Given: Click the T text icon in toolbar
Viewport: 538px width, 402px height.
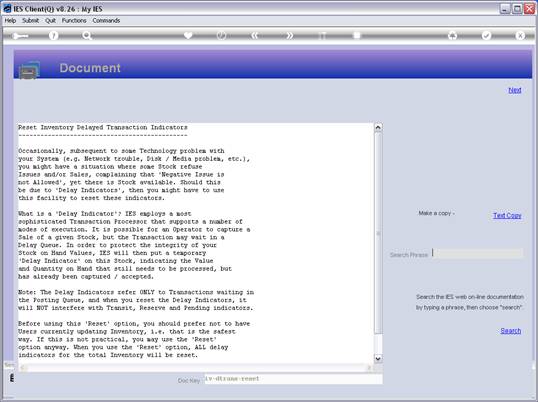Looking at the screenshot, I should tap(323, 36).
